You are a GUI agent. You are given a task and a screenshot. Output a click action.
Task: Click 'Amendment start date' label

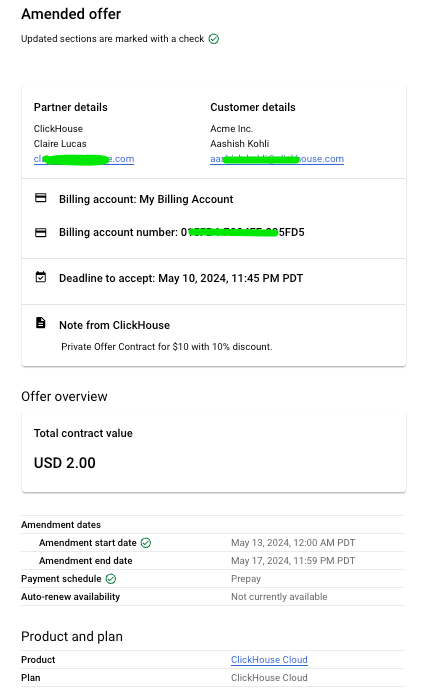coord(88,543)
